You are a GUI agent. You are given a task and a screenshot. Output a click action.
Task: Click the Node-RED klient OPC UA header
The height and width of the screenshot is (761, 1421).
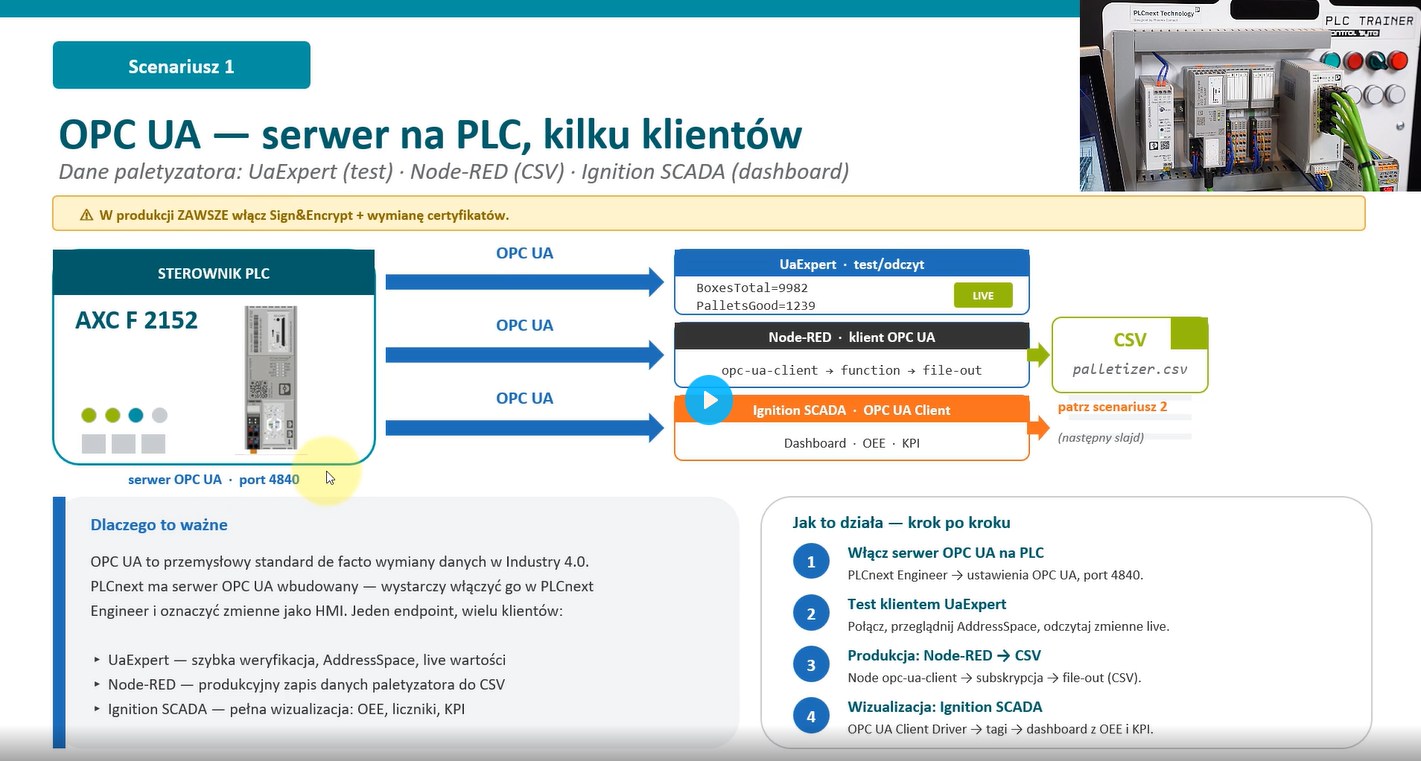point(852,336)
